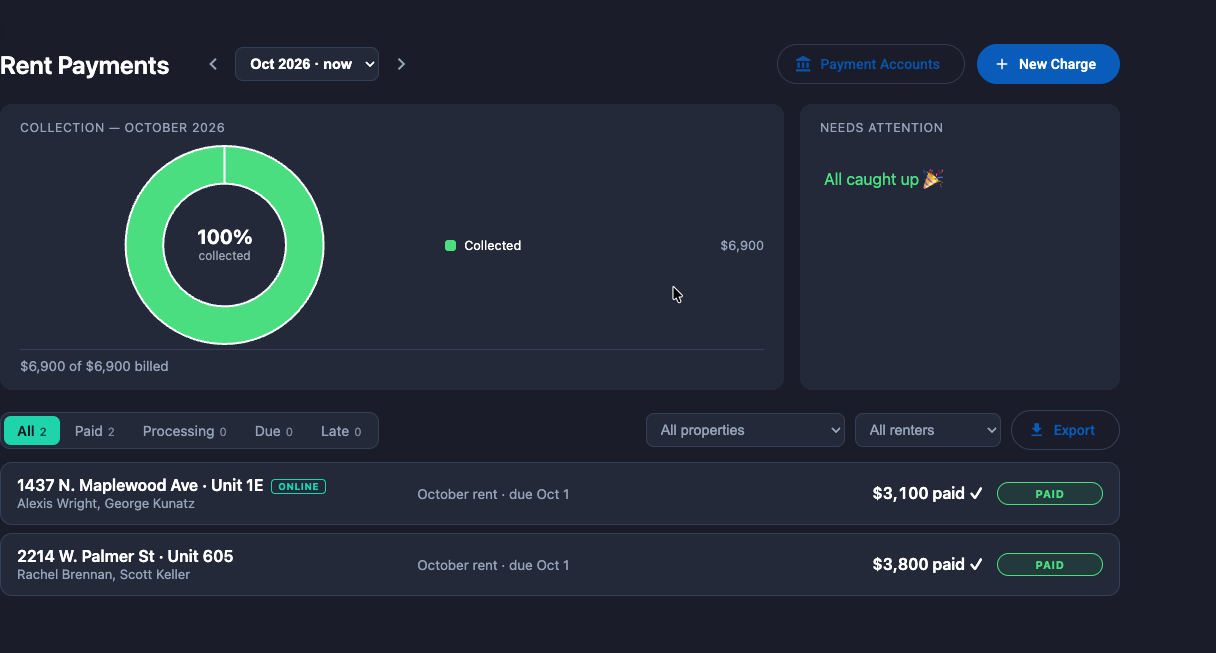1216x653 pixels.
Task: Open the Oct 2026 · now period dropdown
Action: [x=307, y=64]
